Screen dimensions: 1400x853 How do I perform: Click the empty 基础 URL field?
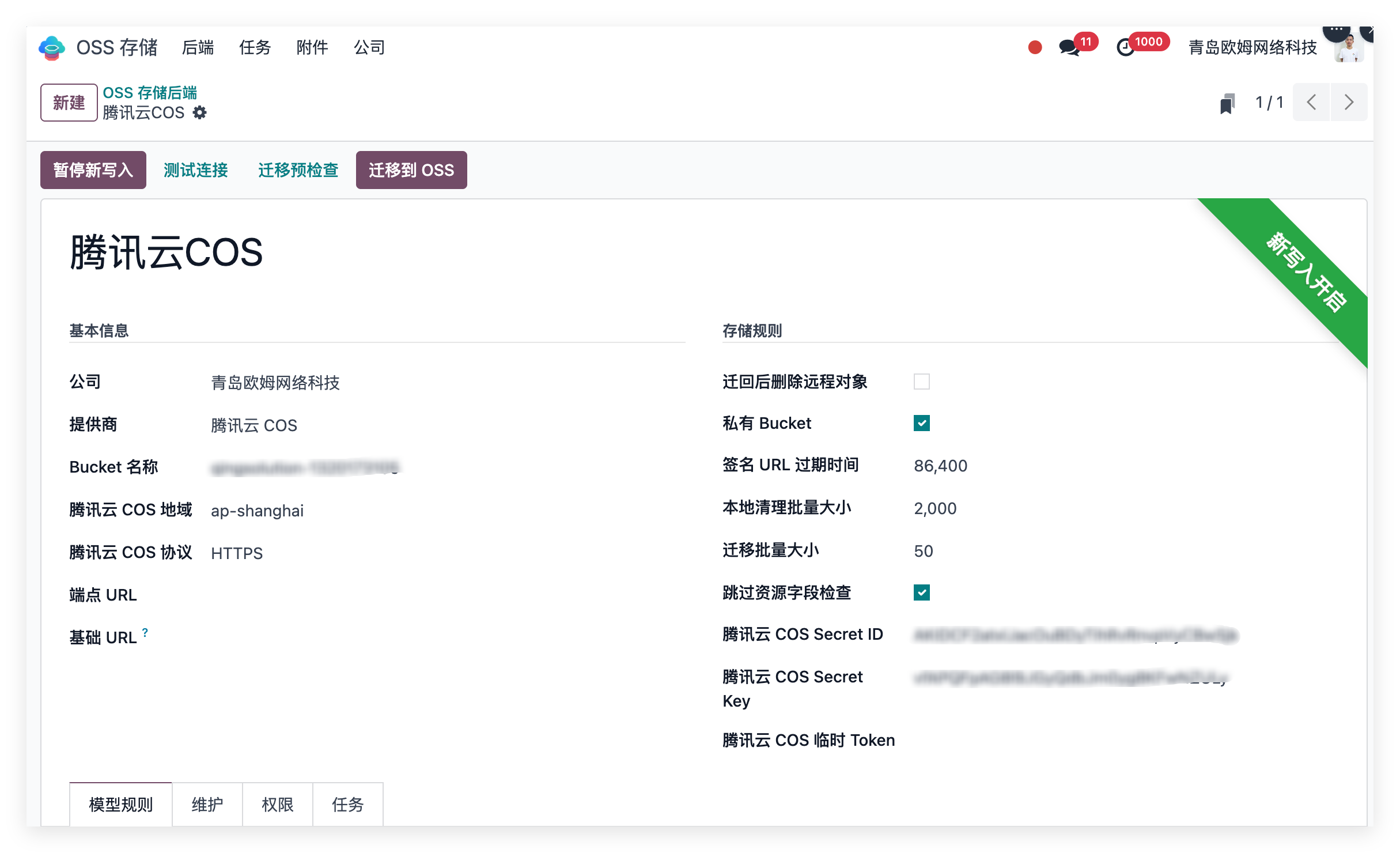pos(447,638)
